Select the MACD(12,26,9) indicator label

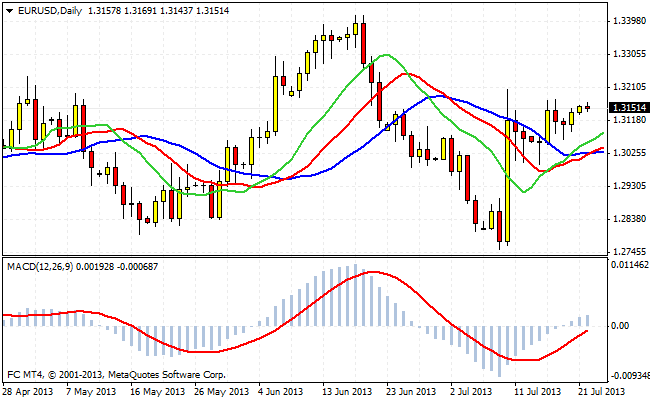click(x=40, y=267)
